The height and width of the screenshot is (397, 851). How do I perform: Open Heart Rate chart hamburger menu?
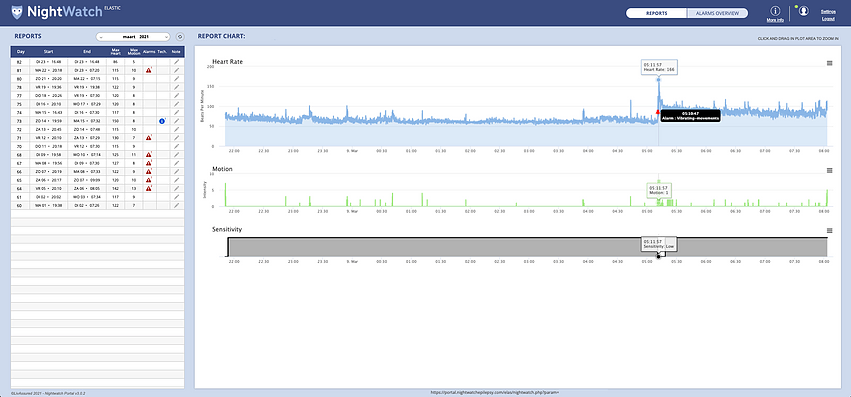click(x=829, y=63)
